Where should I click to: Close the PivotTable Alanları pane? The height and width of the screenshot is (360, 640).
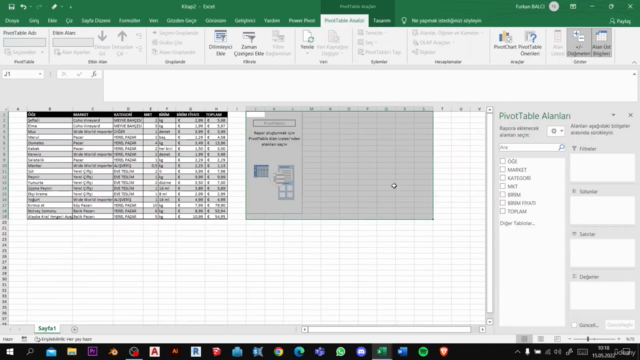tap(630, 116)
